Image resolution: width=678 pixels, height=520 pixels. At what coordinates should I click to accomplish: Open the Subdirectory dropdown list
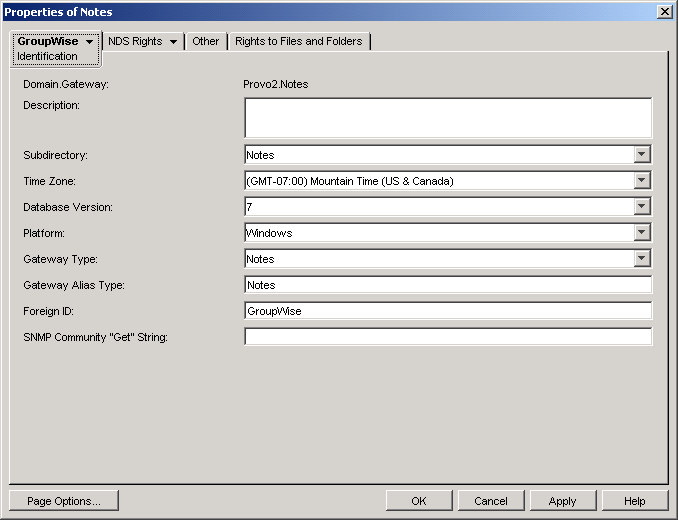pyautogui.click(x=642, y=154)
